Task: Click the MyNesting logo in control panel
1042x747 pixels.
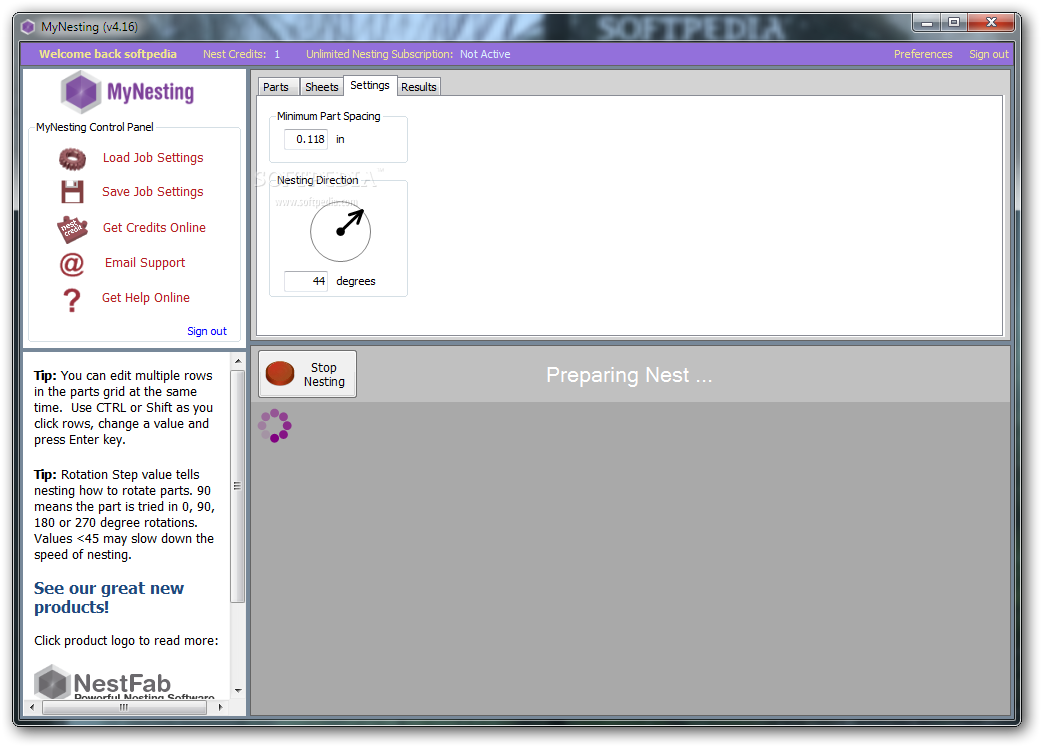Action: (x=128, y=92)
